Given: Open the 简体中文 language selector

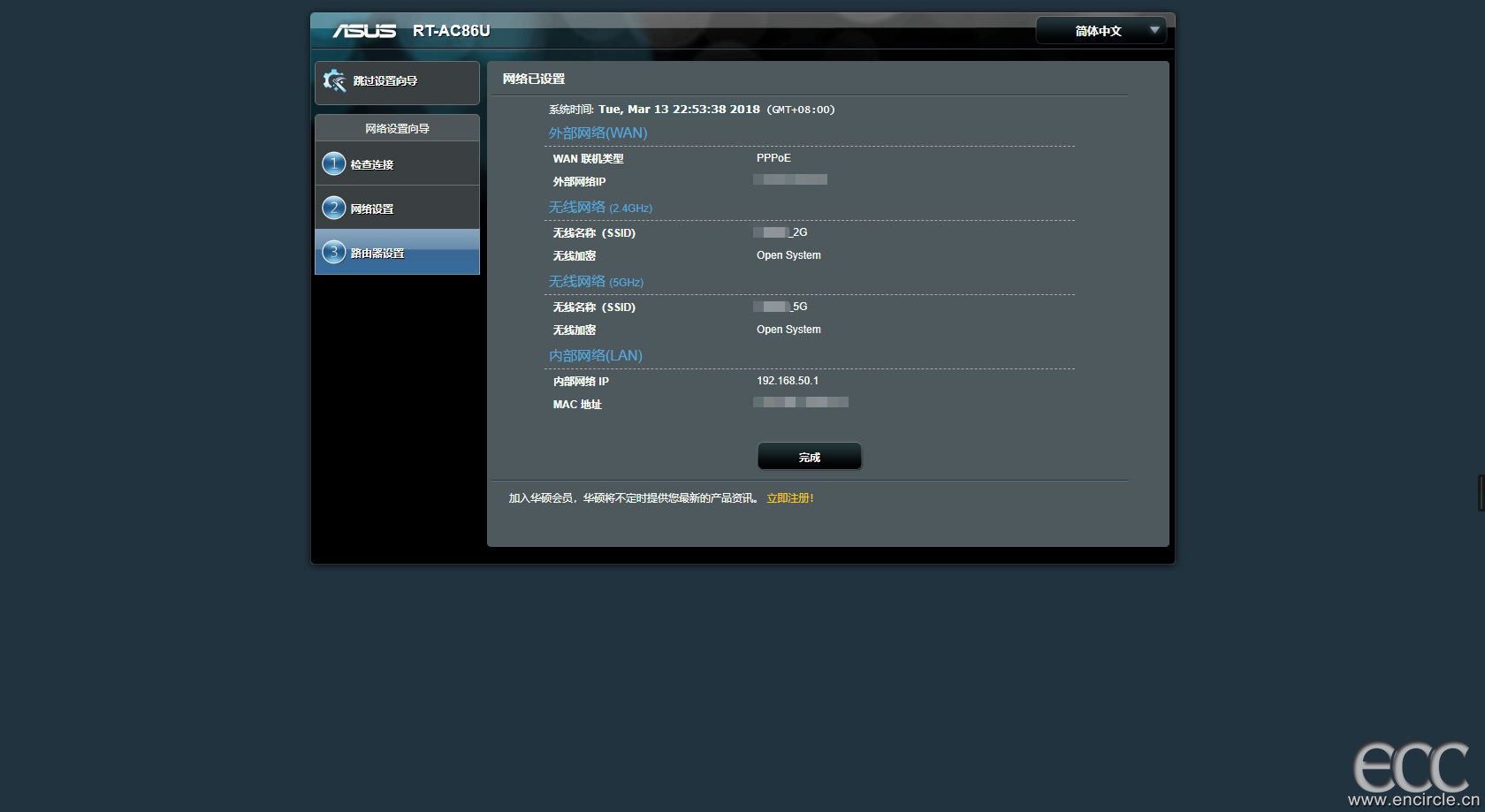Looking at the screenshot, I should (x=1098, y=31).
